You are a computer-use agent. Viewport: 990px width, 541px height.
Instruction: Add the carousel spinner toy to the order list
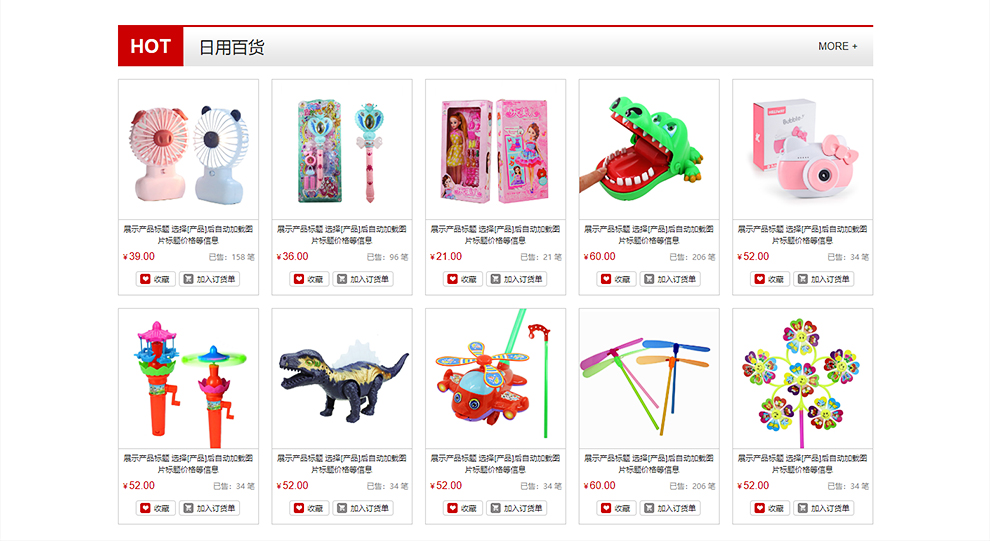(209, 508)
